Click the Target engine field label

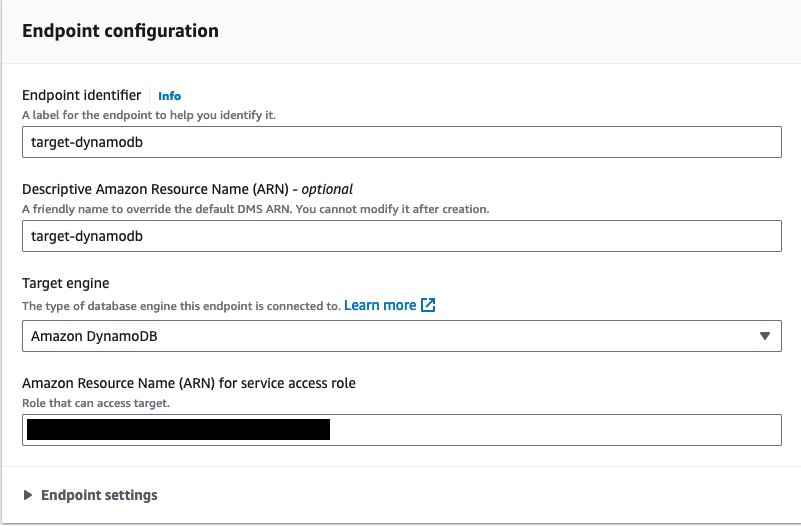tap(67, 284)
